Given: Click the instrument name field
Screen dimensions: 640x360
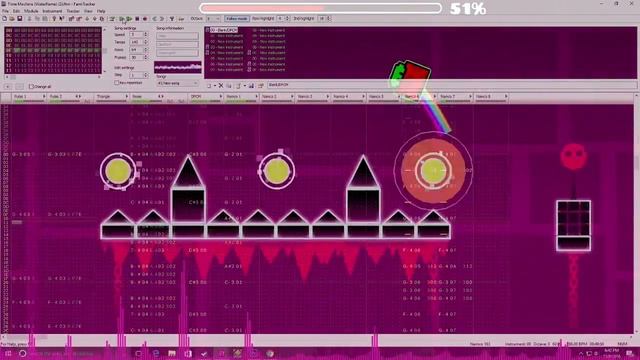Looking at the screenshot, I should (452, 85).
